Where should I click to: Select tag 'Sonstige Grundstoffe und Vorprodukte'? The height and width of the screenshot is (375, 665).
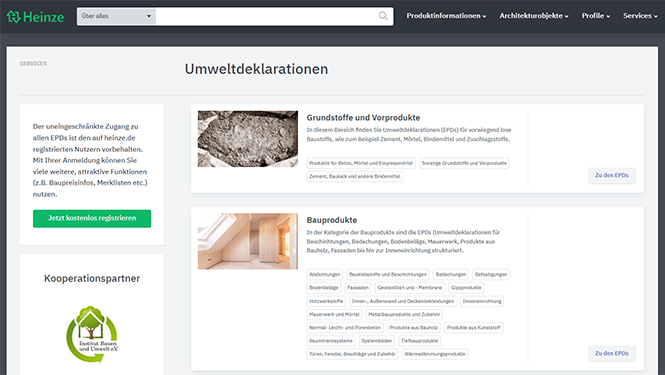pyautogui.click(x=464, y=163)
